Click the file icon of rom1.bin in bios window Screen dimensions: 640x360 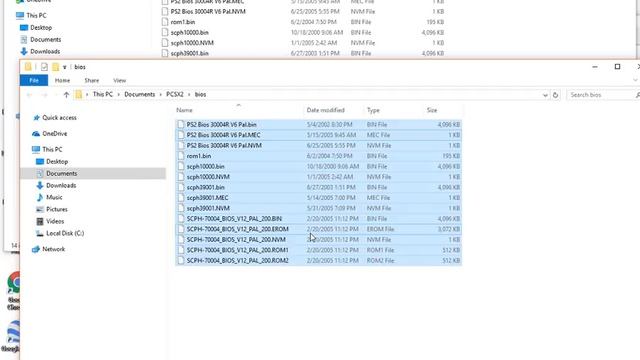tap(180, 156)
